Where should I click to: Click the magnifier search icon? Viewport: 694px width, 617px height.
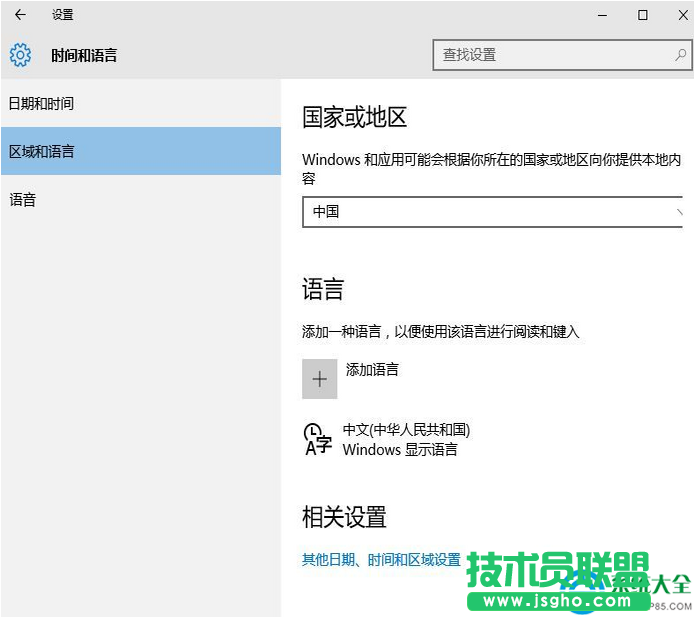[x=680, y=55]
